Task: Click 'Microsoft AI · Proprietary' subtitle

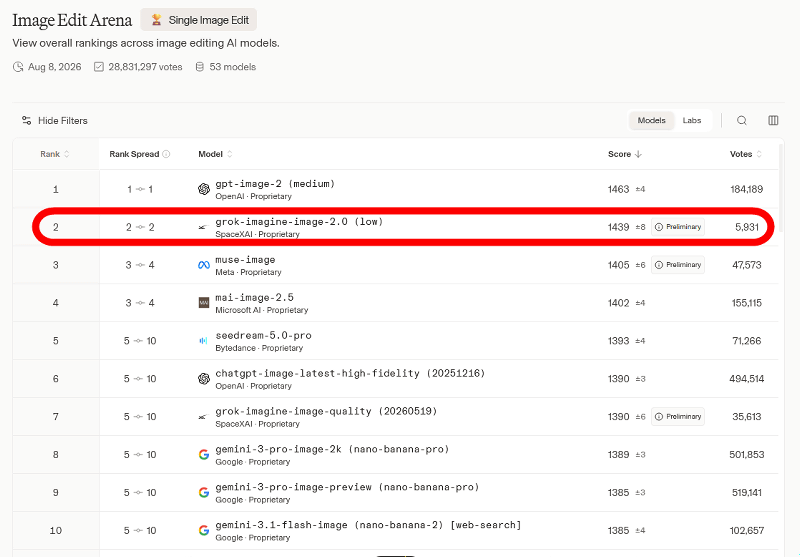Action: pyautogui.click(x=262, y=310)
